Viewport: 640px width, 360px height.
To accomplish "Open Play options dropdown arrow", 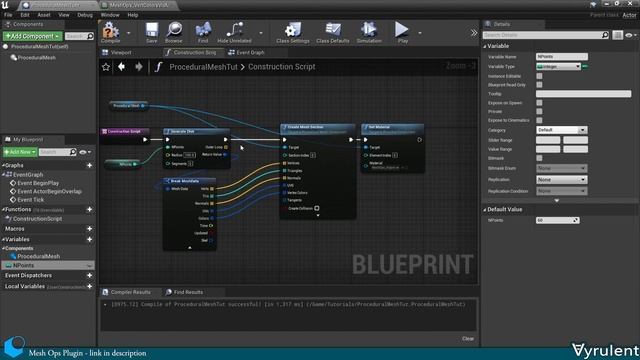I will (420, 33).
